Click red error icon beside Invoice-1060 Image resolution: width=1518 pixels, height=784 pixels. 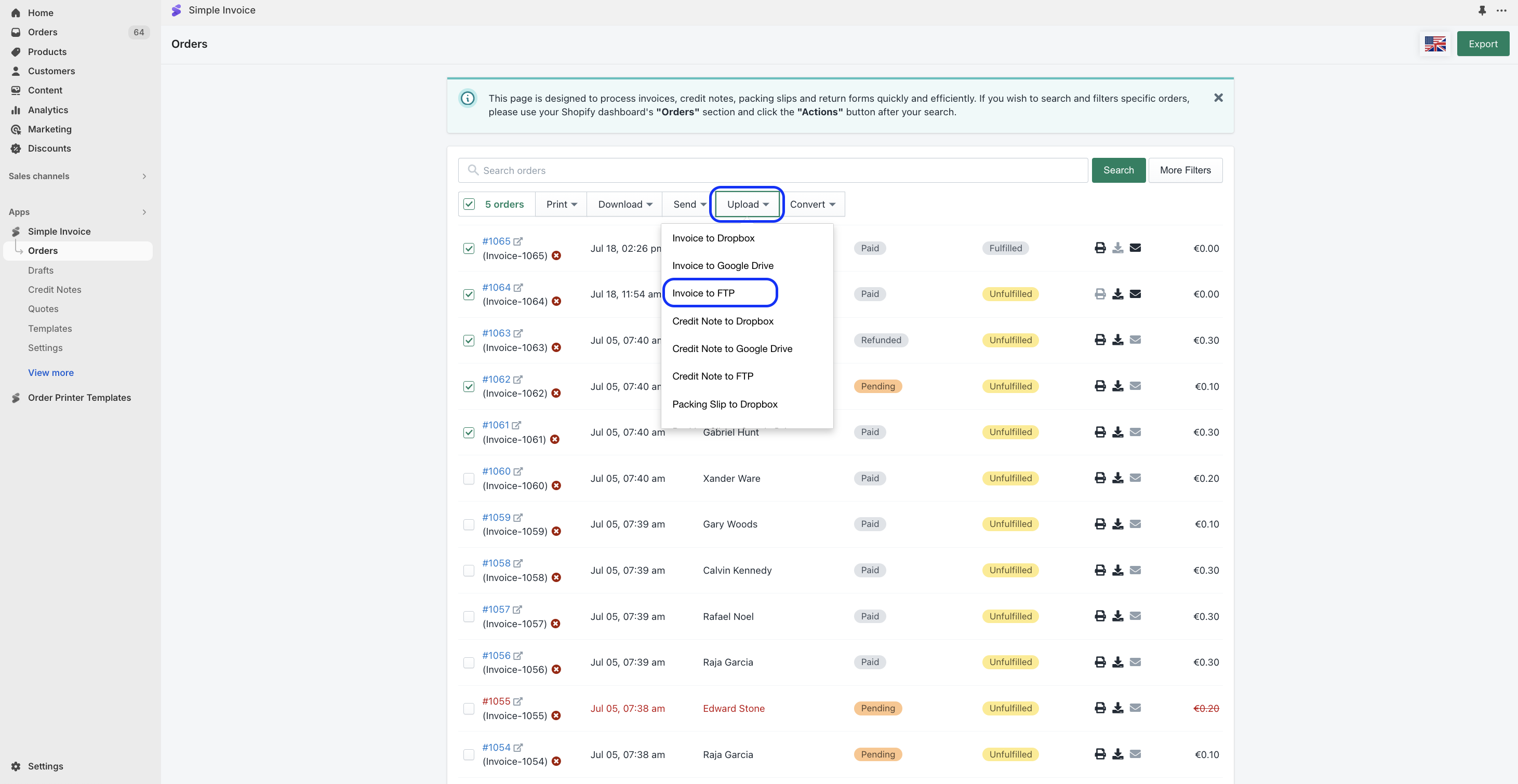pyautogui.click(x=556, y=486)
